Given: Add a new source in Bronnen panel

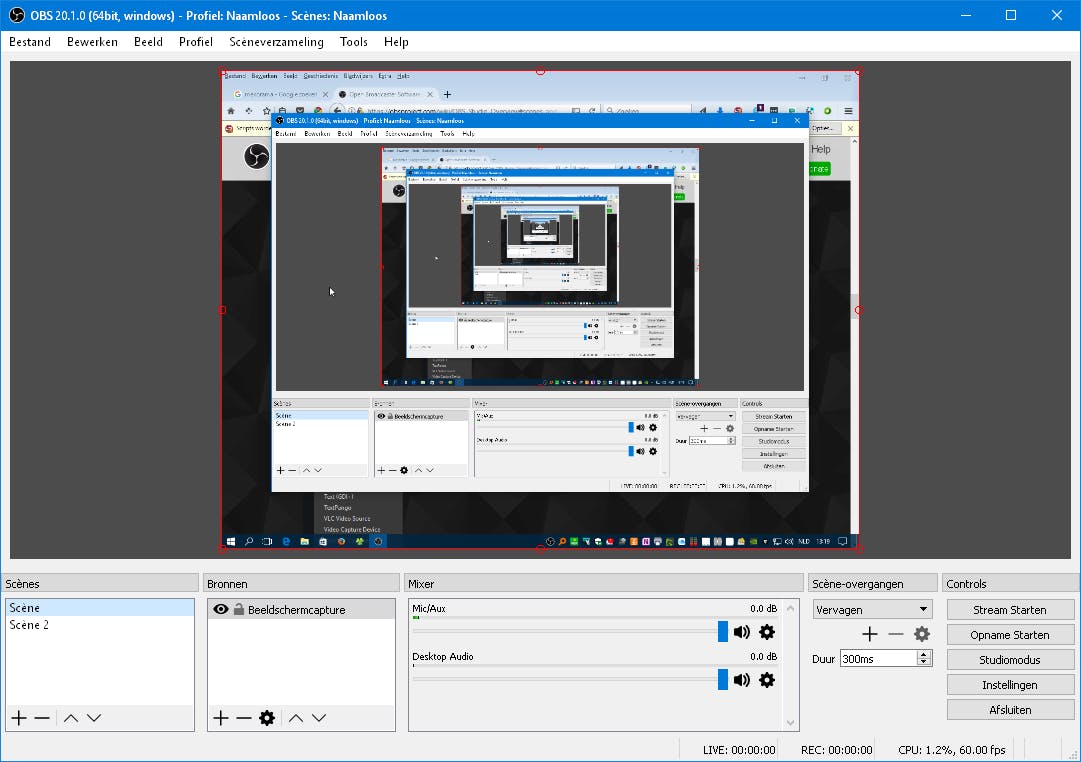Looking at the screenshot, I should (x=219, y=717).
